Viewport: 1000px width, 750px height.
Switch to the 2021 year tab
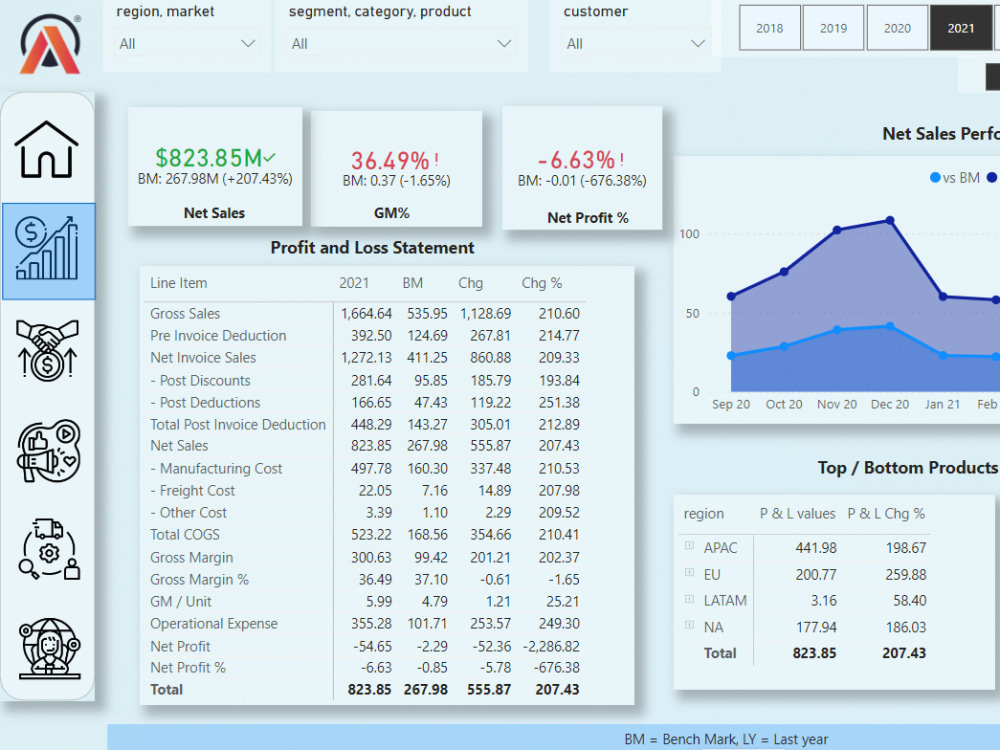tap(961, 28)
